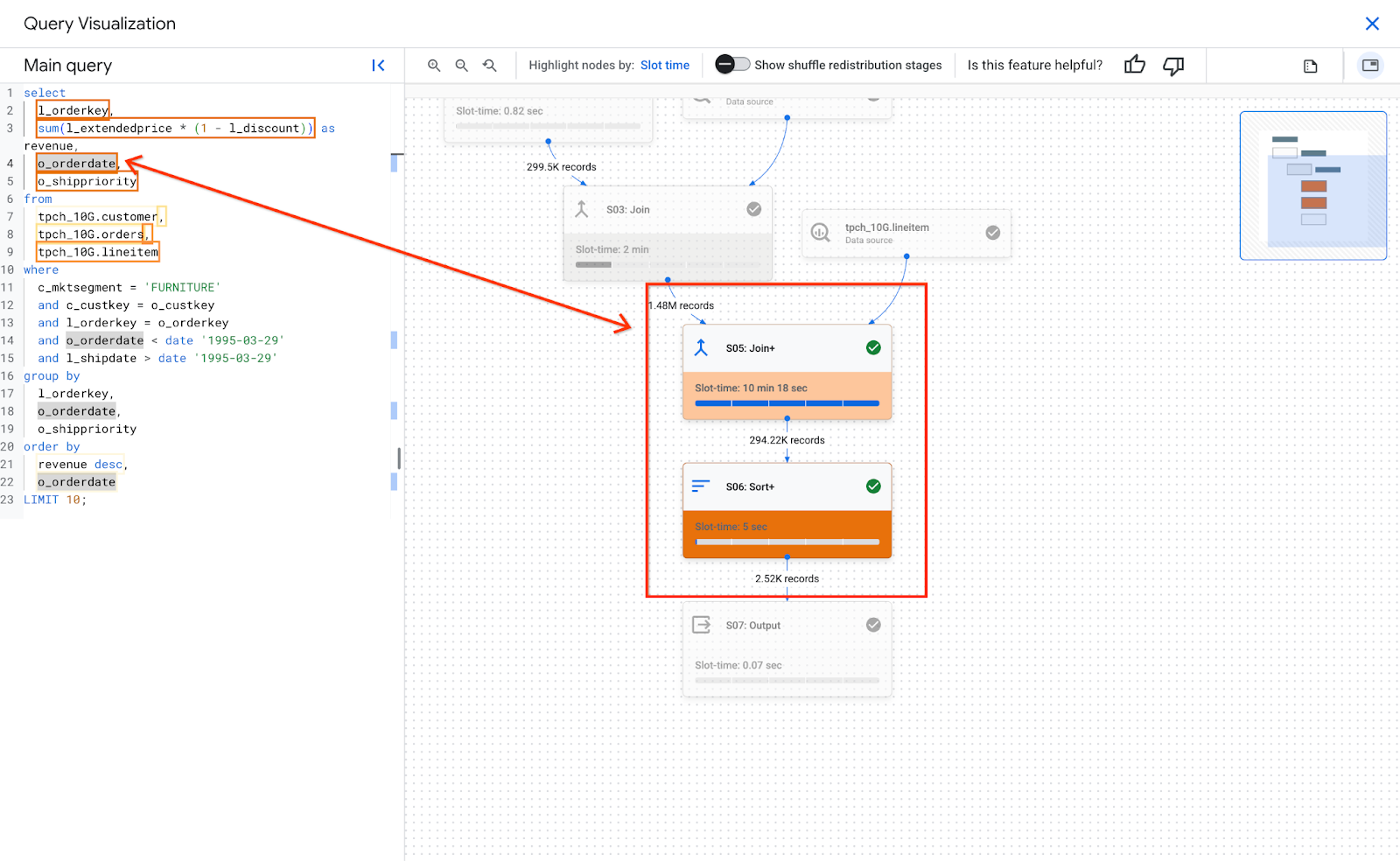Viewport: 1400px width, 861px height.
Task: Collapse the Main query panel
Action: [378, 64]
